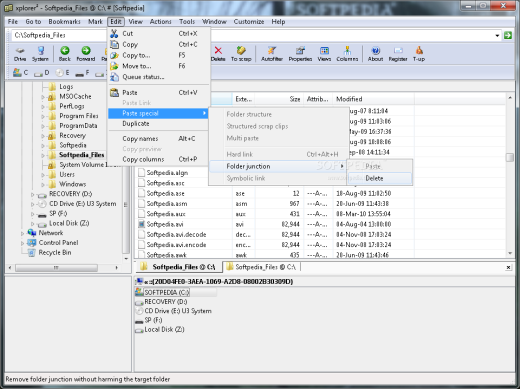The width and height of the screenshot is (520, 389).
Task: Expand the Network tree node
Action: tap(22, 233)
